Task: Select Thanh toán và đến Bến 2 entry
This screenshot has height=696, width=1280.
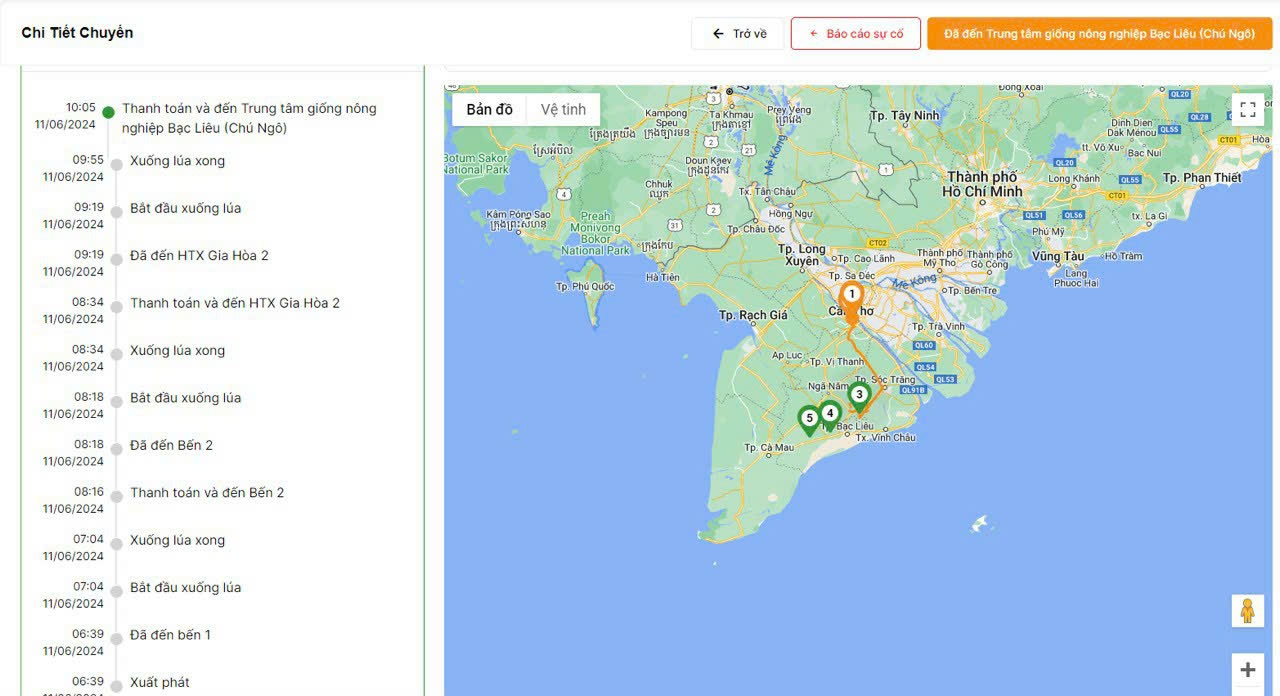Action: (x=207, y=493)
